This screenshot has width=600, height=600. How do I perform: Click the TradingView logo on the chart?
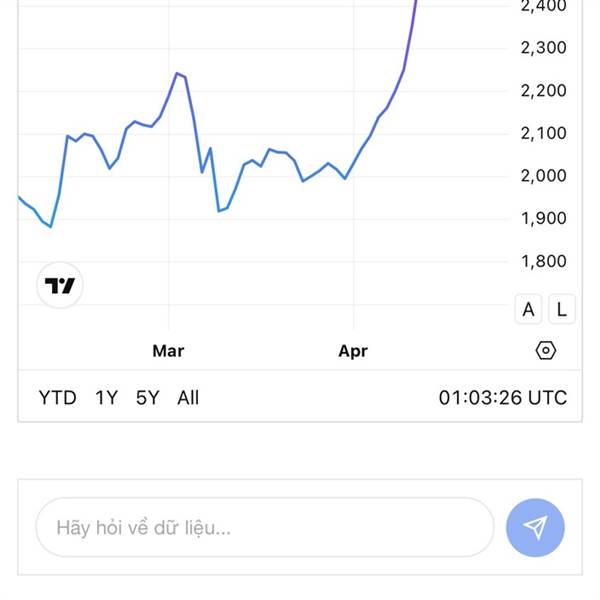coord(60,287)
